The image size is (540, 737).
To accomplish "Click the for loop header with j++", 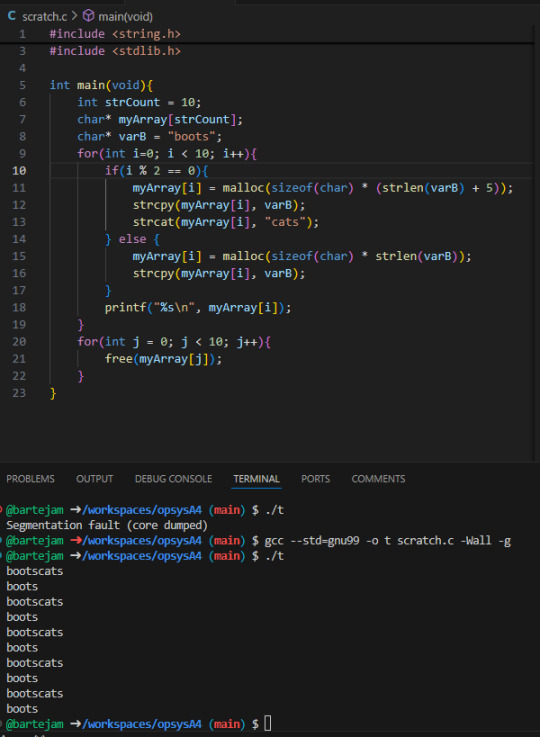I will coord(174,342).
